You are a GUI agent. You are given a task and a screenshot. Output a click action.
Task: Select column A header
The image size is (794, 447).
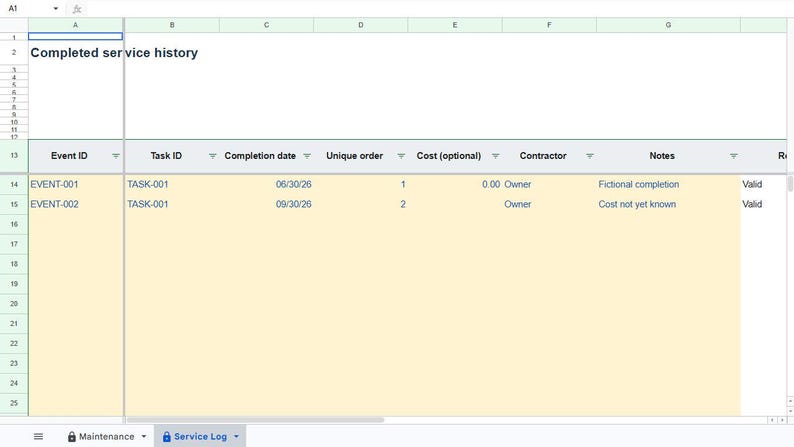[x=75, y=25]
